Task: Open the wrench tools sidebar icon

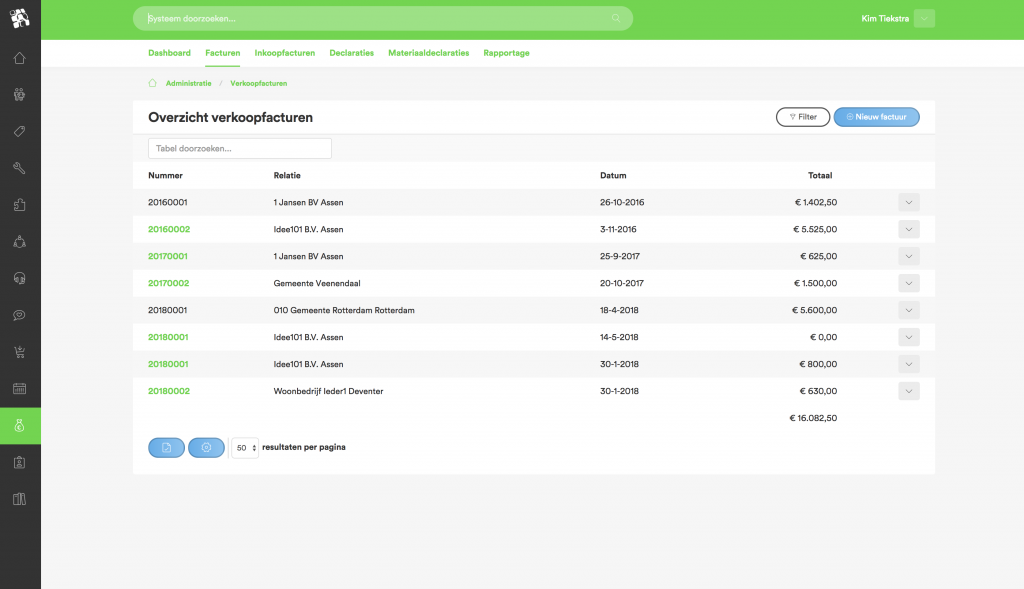Action: (x=20, y=168)
